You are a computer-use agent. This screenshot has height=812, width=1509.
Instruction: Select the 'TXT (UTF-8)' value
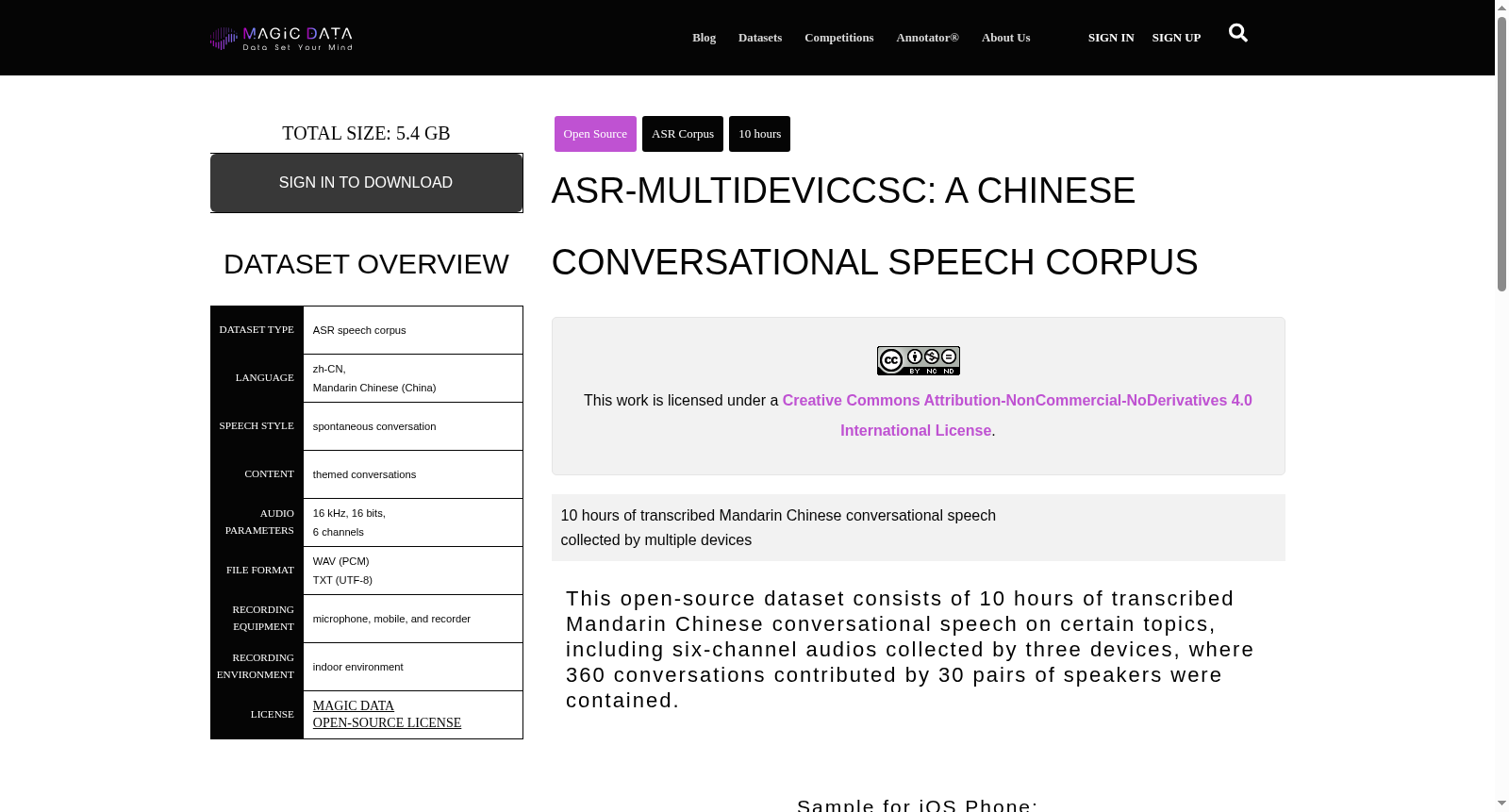pos(342,580)
